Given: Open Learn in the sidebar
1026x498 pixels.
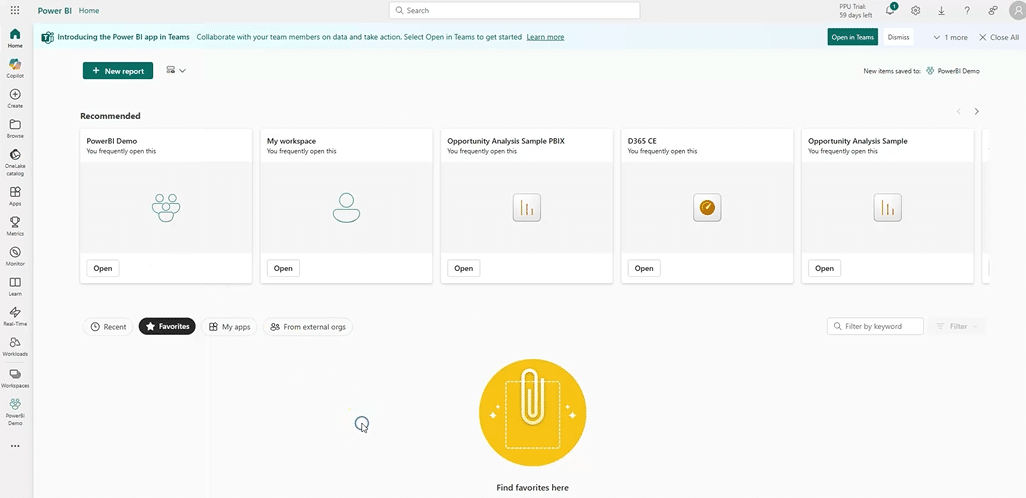Looking at the screenshot, I should point(15,287).
